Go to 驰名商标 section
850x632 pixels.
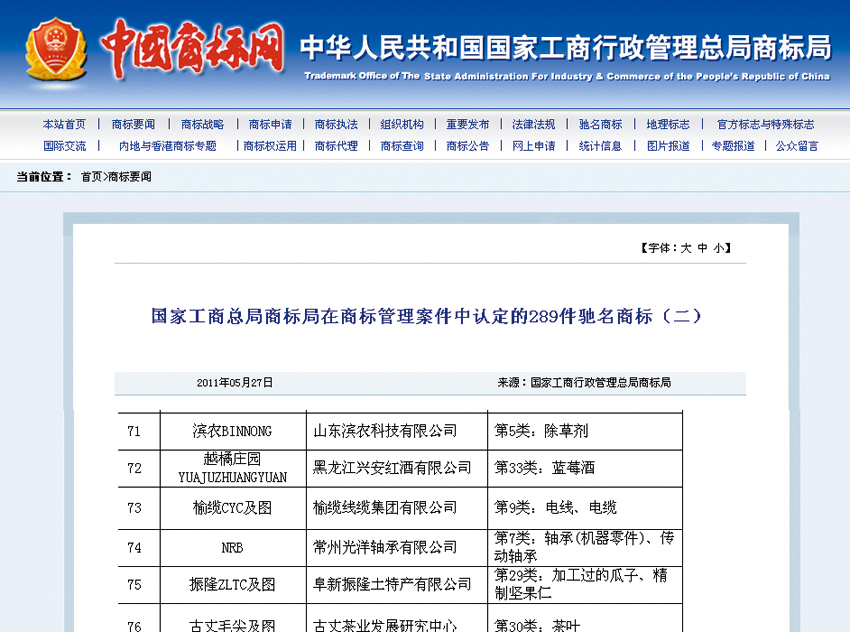[601, 124]
